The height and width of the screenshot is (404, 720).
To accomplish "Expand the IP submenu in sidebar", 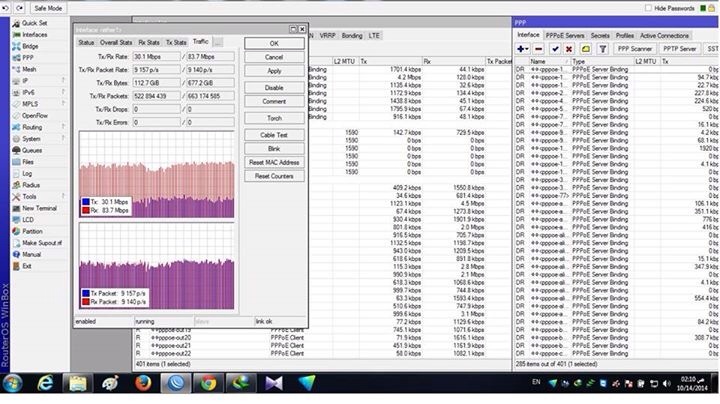I will pos(39,81).
